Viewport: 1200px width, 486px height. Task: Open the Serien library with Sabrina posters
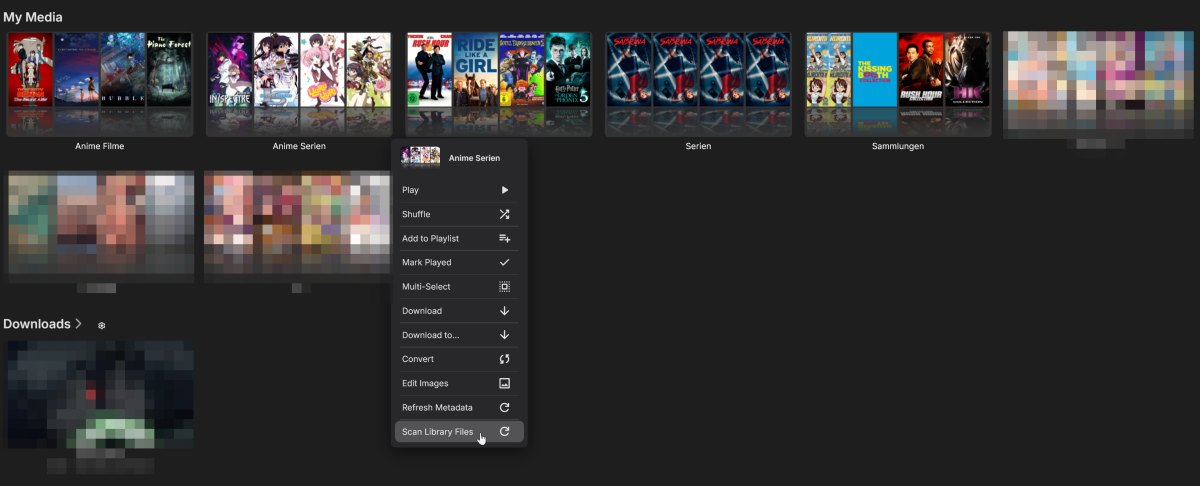698,85
